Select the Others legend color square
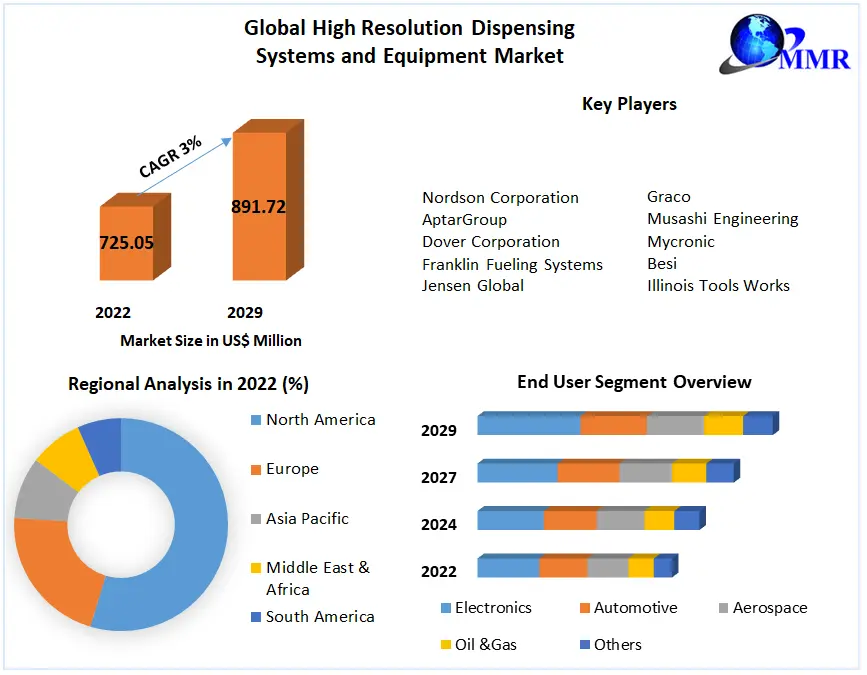Viewport: 867px width, 675px height. [x=584, y=645]
